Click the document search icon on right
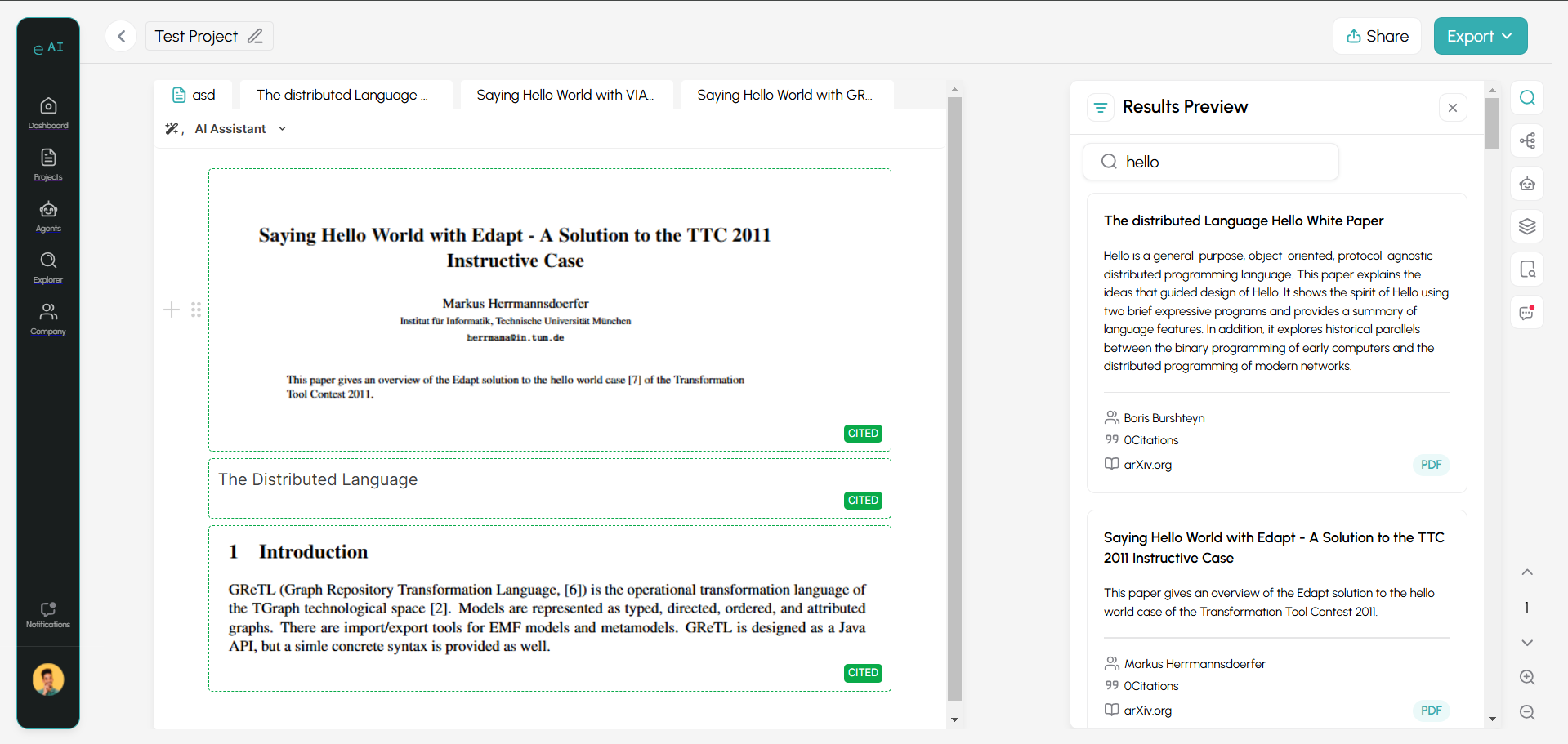This screenshot has height=744, width=1568. pos(1526,270)
